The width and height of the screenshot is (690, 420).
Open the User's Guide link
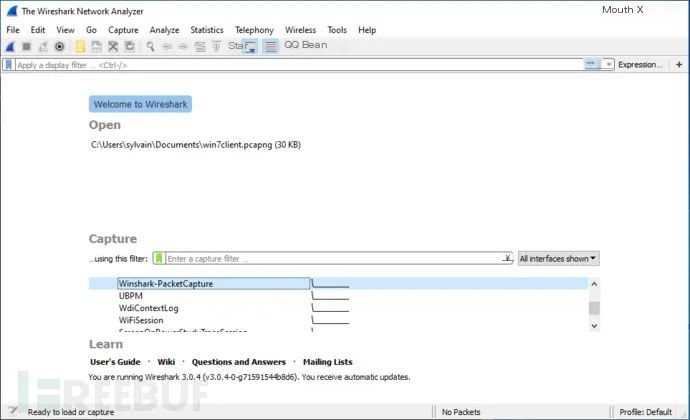point(115,362)
